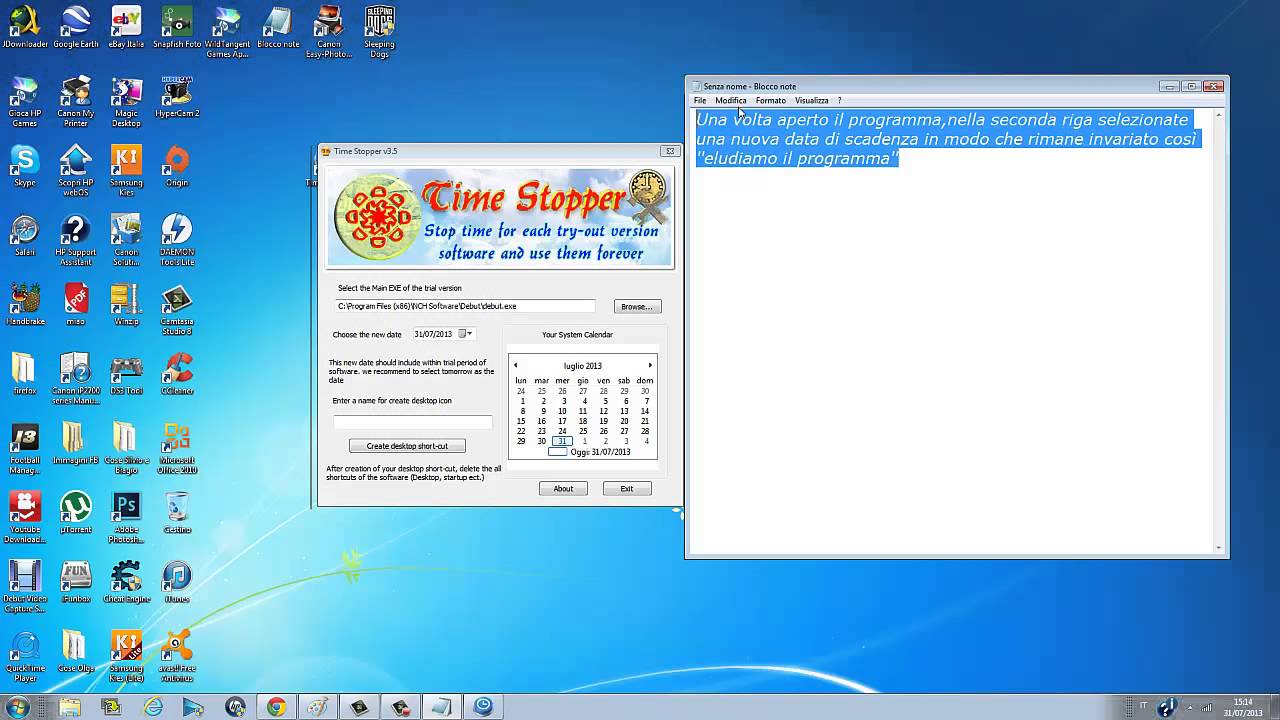Open the Camtasia Studio 8 shortcut
Image resolution: width=1280 pixels, height=720 pixels.
(177, 309)
